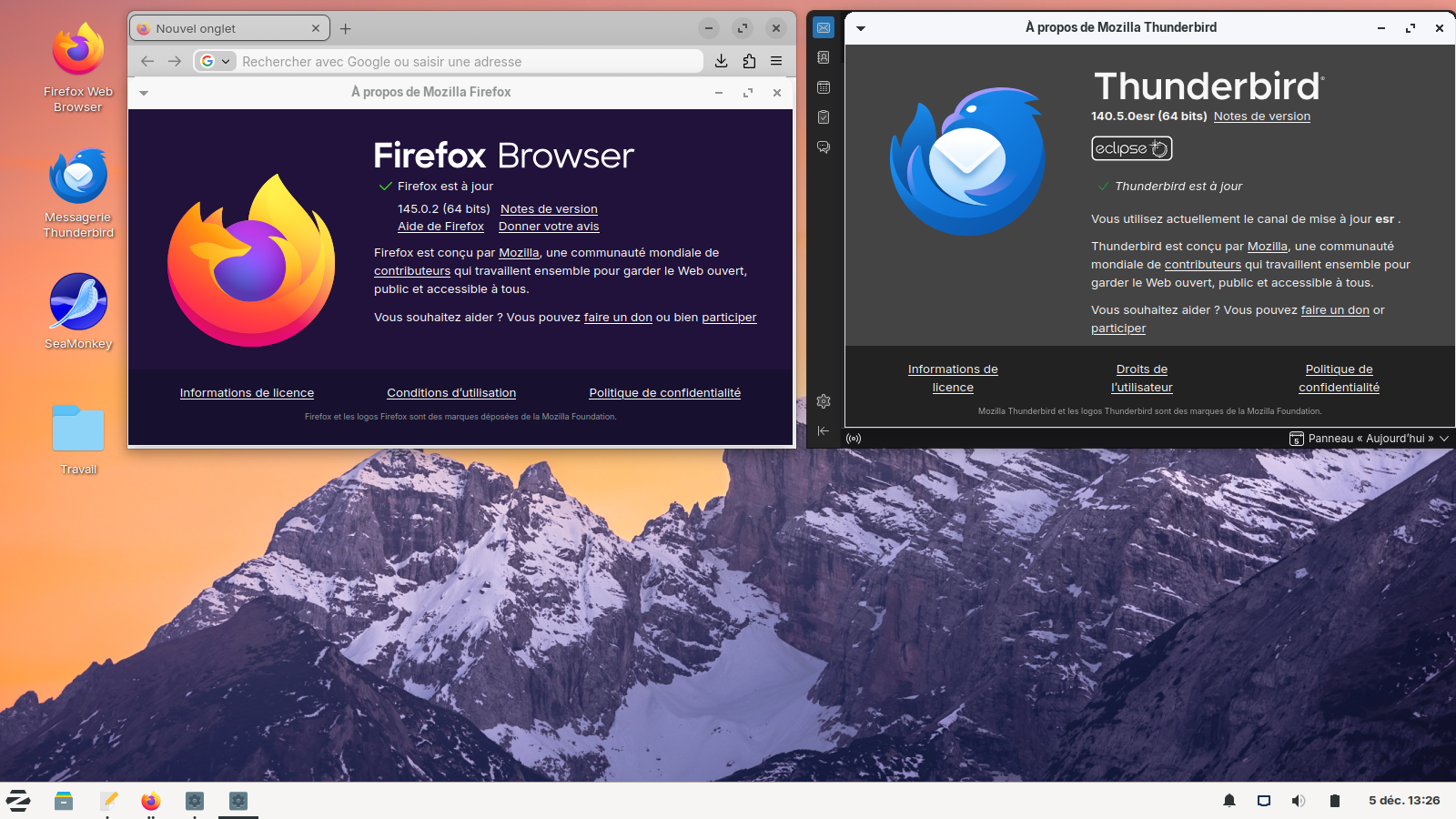This screenshot has width=1456, height=819.
Task: Click faire un don in Firefox dialog
Action: pyautogui.click(x=618, y=318)
